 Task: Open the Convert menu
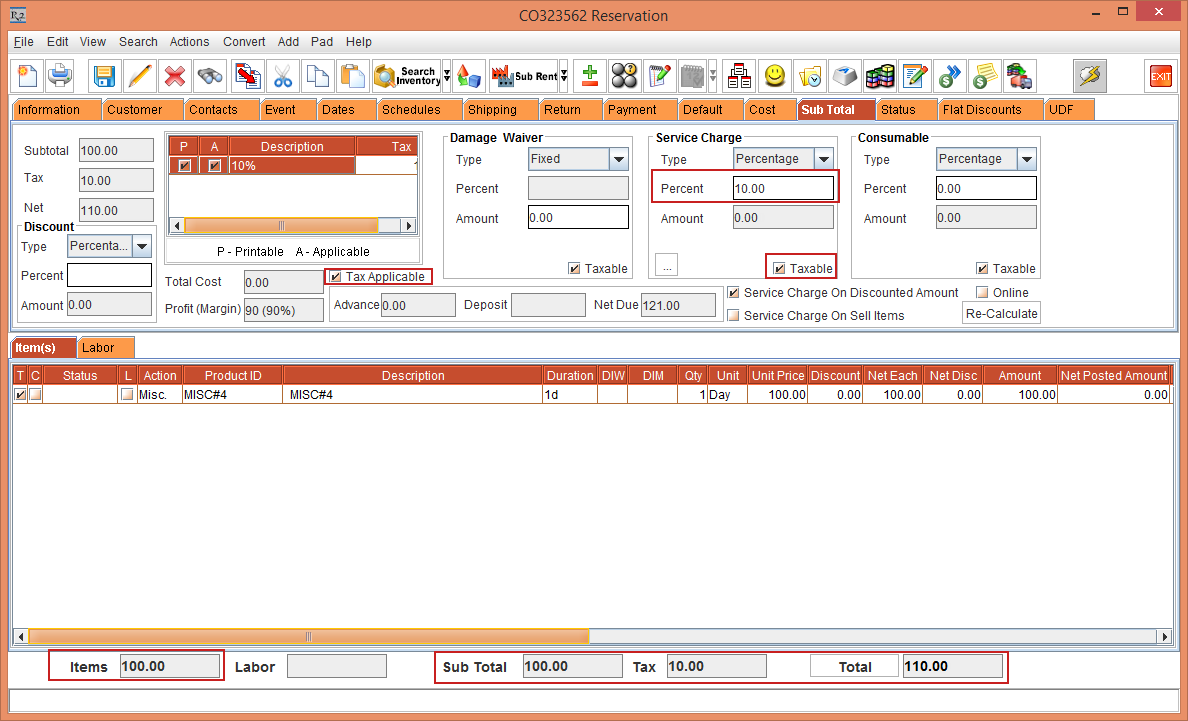244,42
